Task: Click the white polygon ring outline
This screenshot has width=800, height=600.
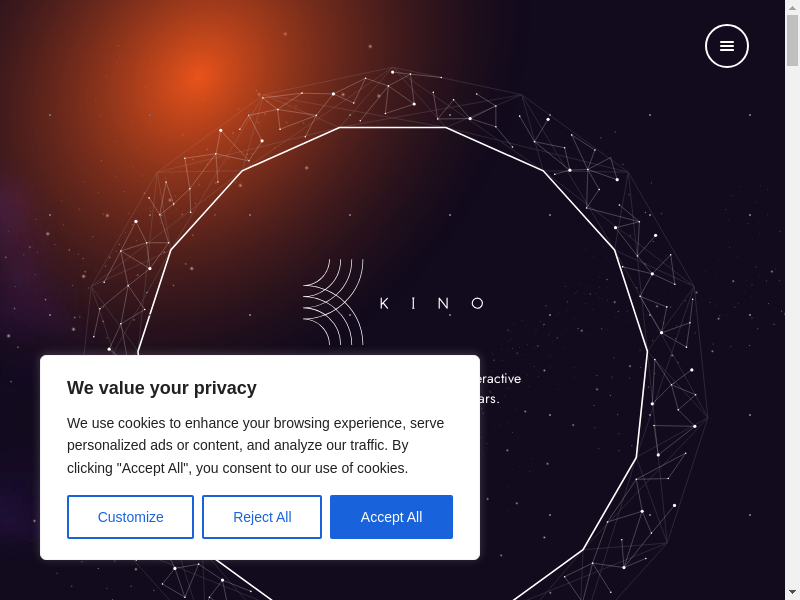Action: tap(392, 128)
